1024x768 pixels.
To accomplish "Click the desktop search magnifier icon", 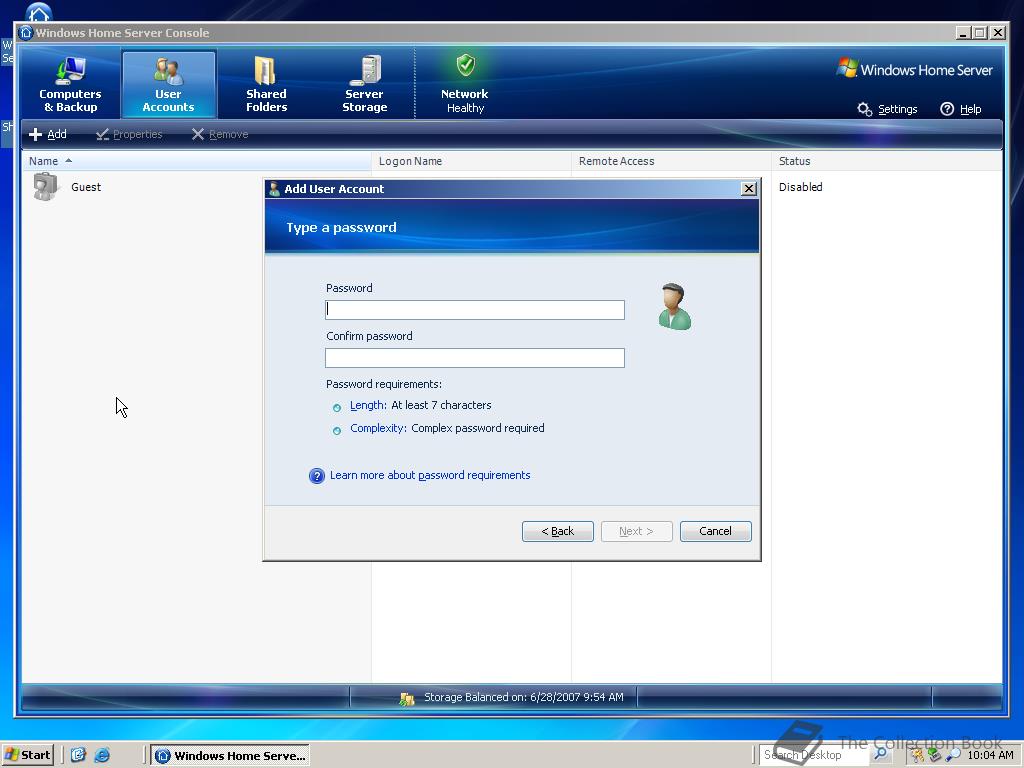I will pyautogui.click(x=878, y=755).
